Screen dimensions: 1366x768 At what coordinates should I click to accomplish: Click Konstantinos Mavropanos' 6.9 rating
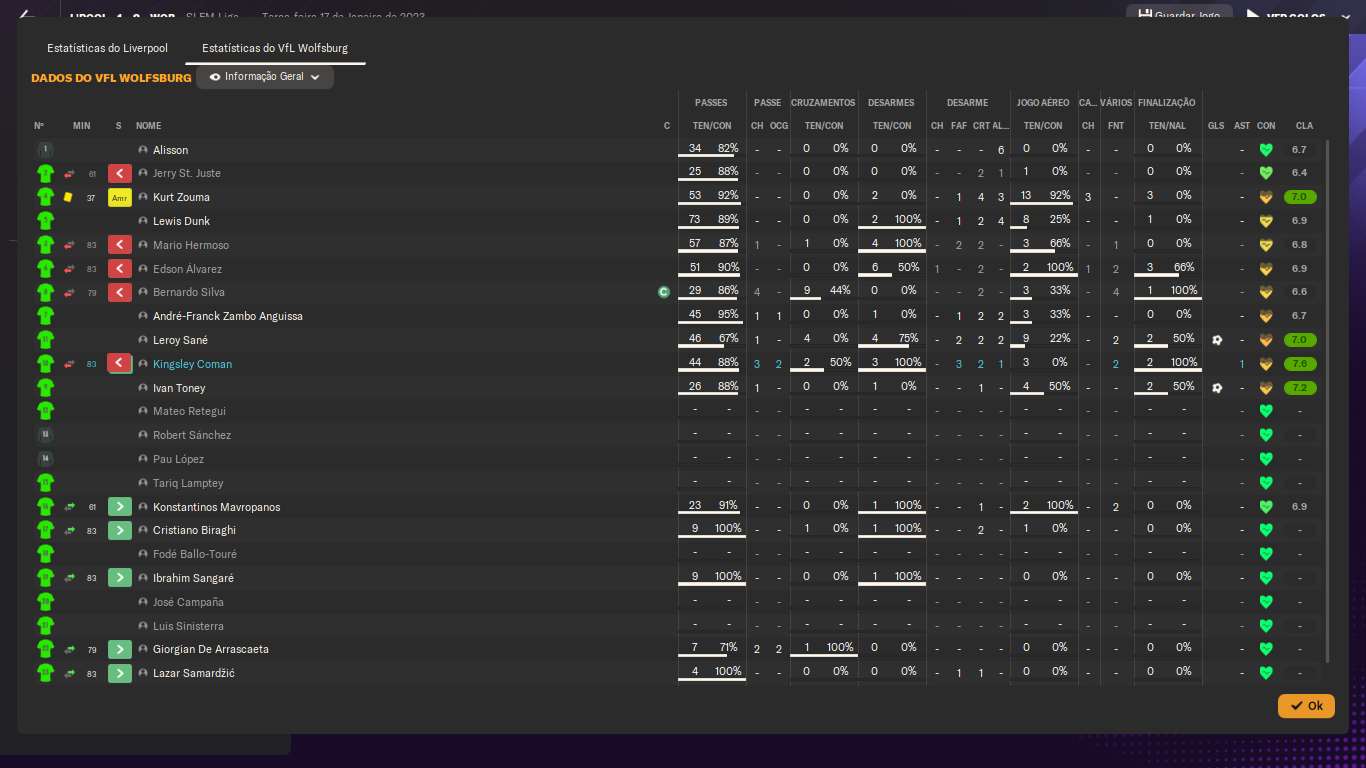tap(1300, 507)
